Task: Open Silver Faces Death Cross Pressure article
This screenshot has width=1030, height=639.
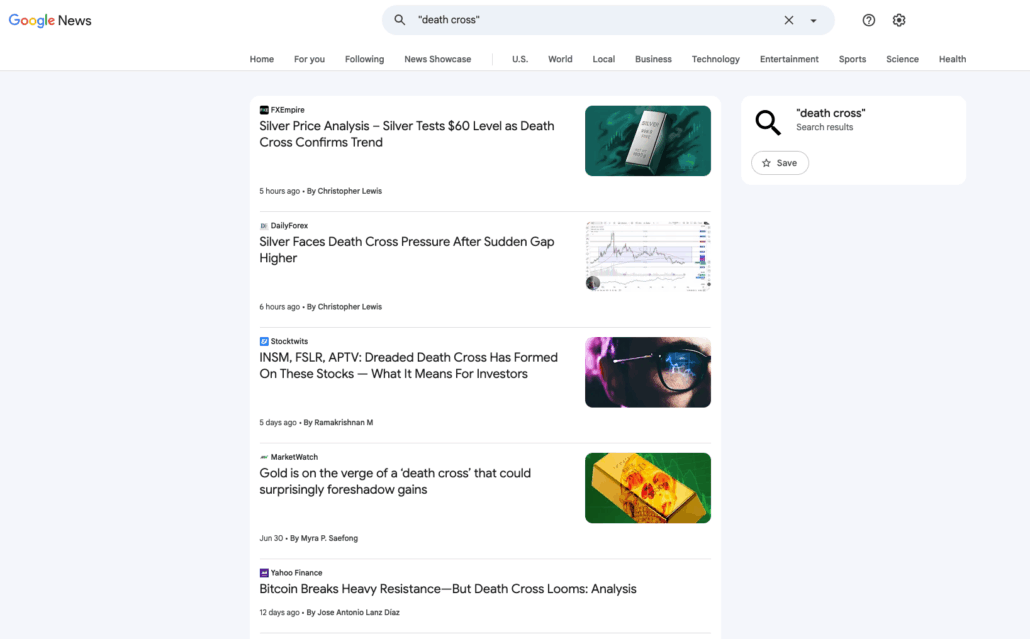Action: pos(407,250)
